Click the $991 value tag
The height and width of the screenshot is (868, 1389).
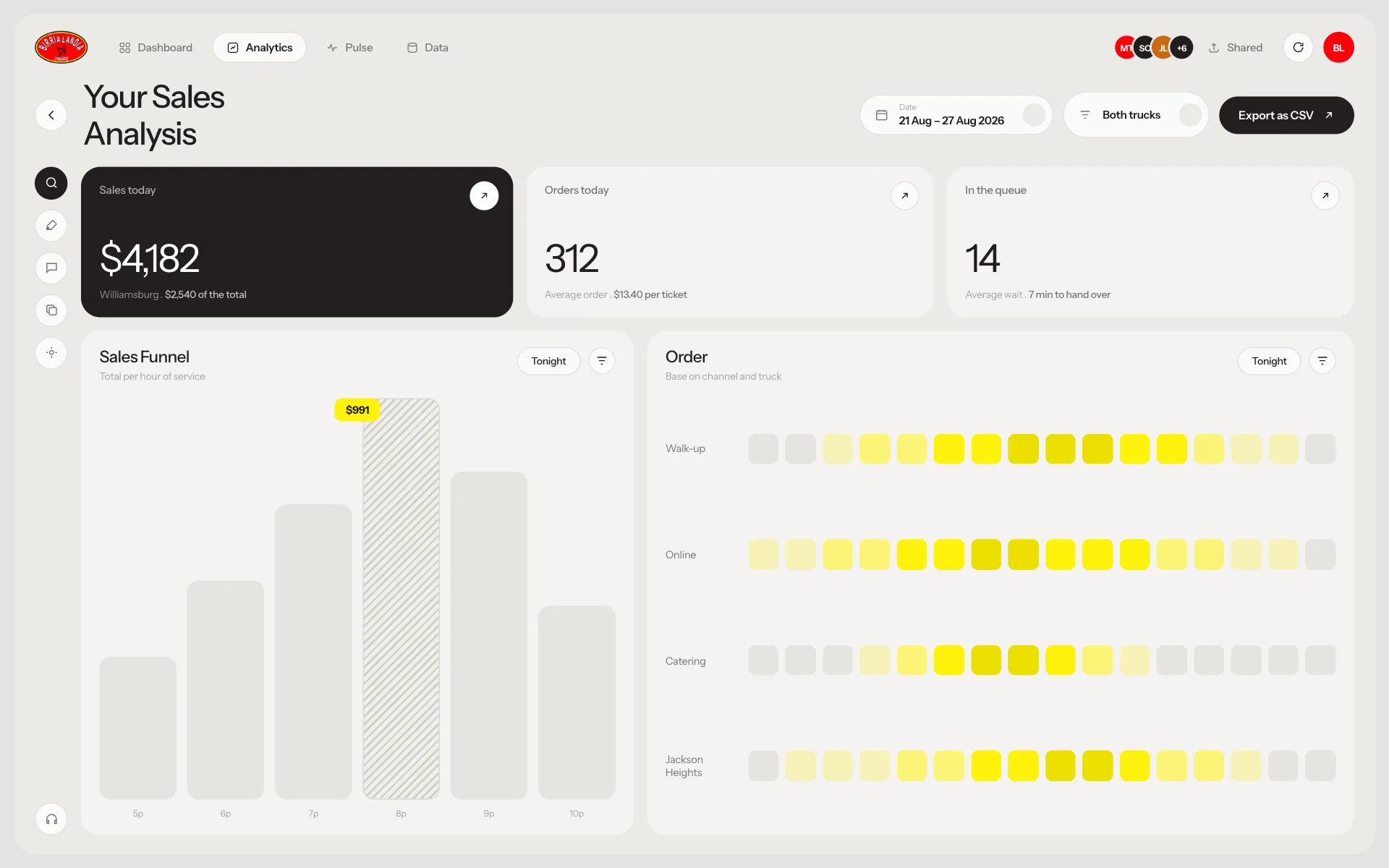point(357,409)
